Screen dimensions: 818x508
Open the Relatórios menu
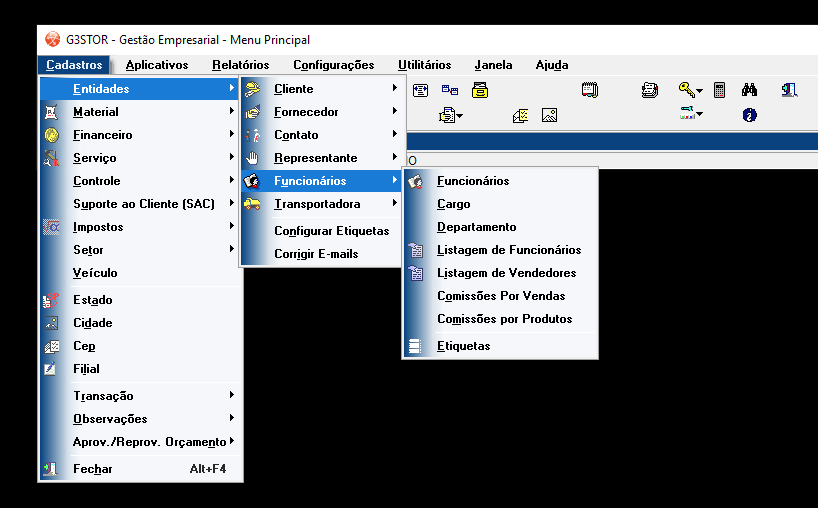(240, 65)
